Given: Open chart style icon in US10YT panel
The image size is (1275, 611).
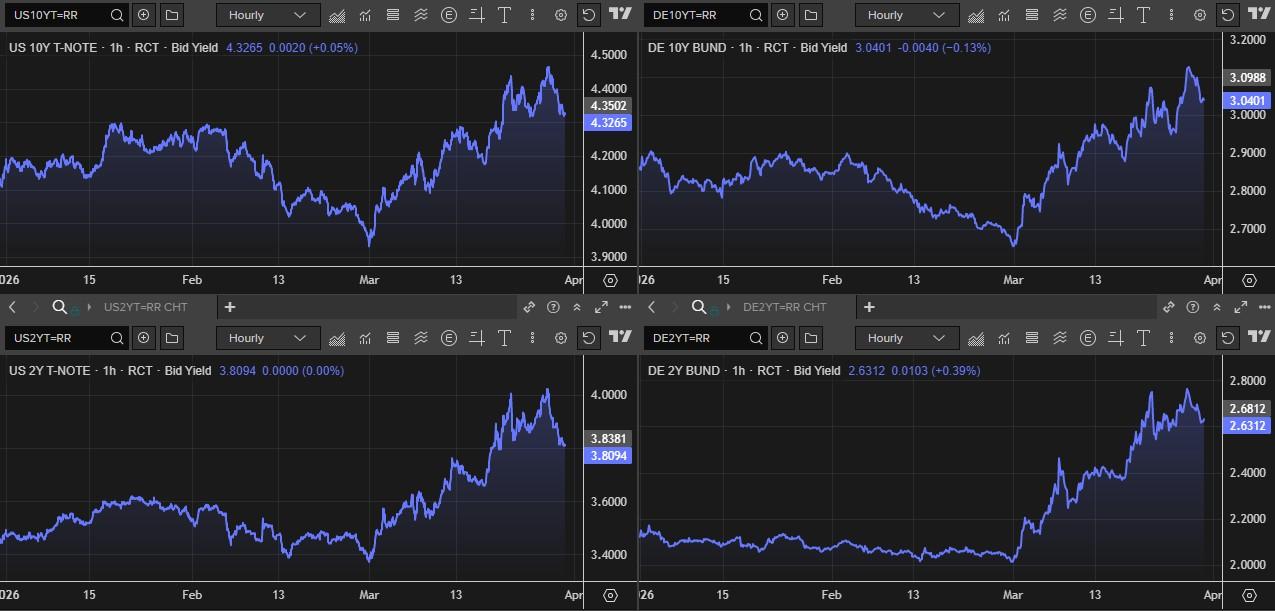Looking at the screenshot, I should click(337, 15).
